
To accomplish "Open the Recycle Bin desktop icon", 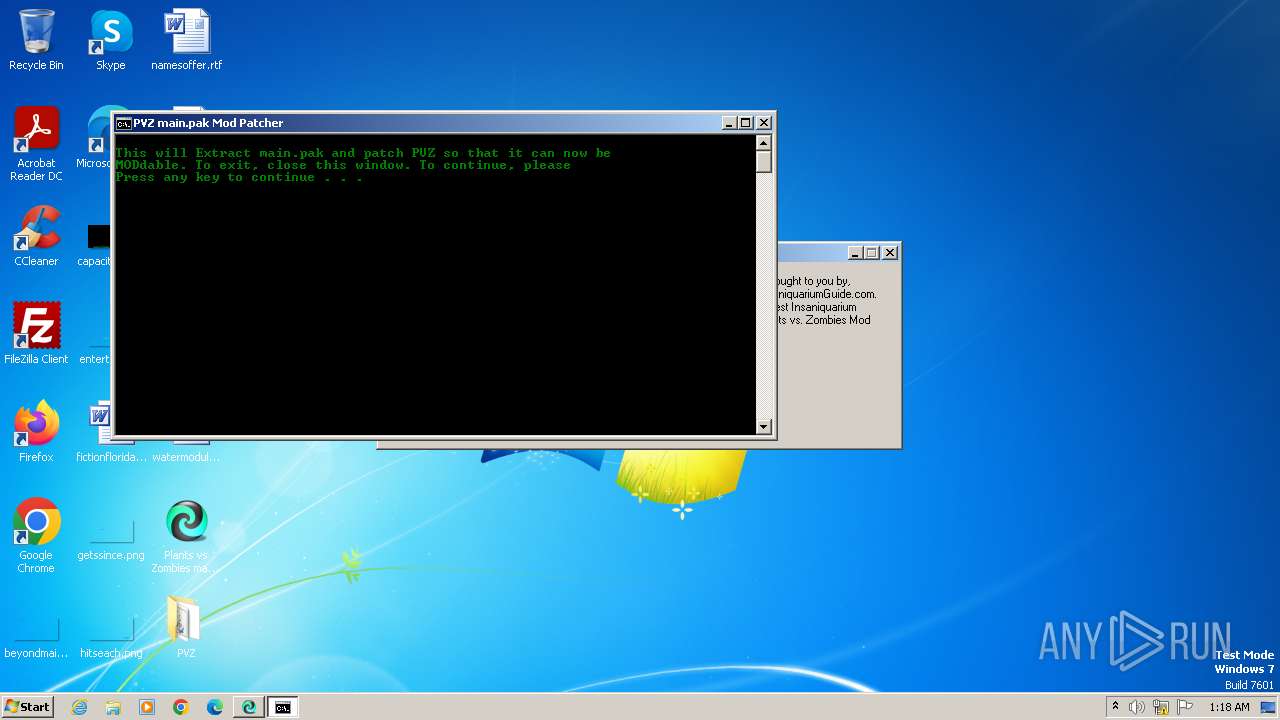I will [36, 40].
